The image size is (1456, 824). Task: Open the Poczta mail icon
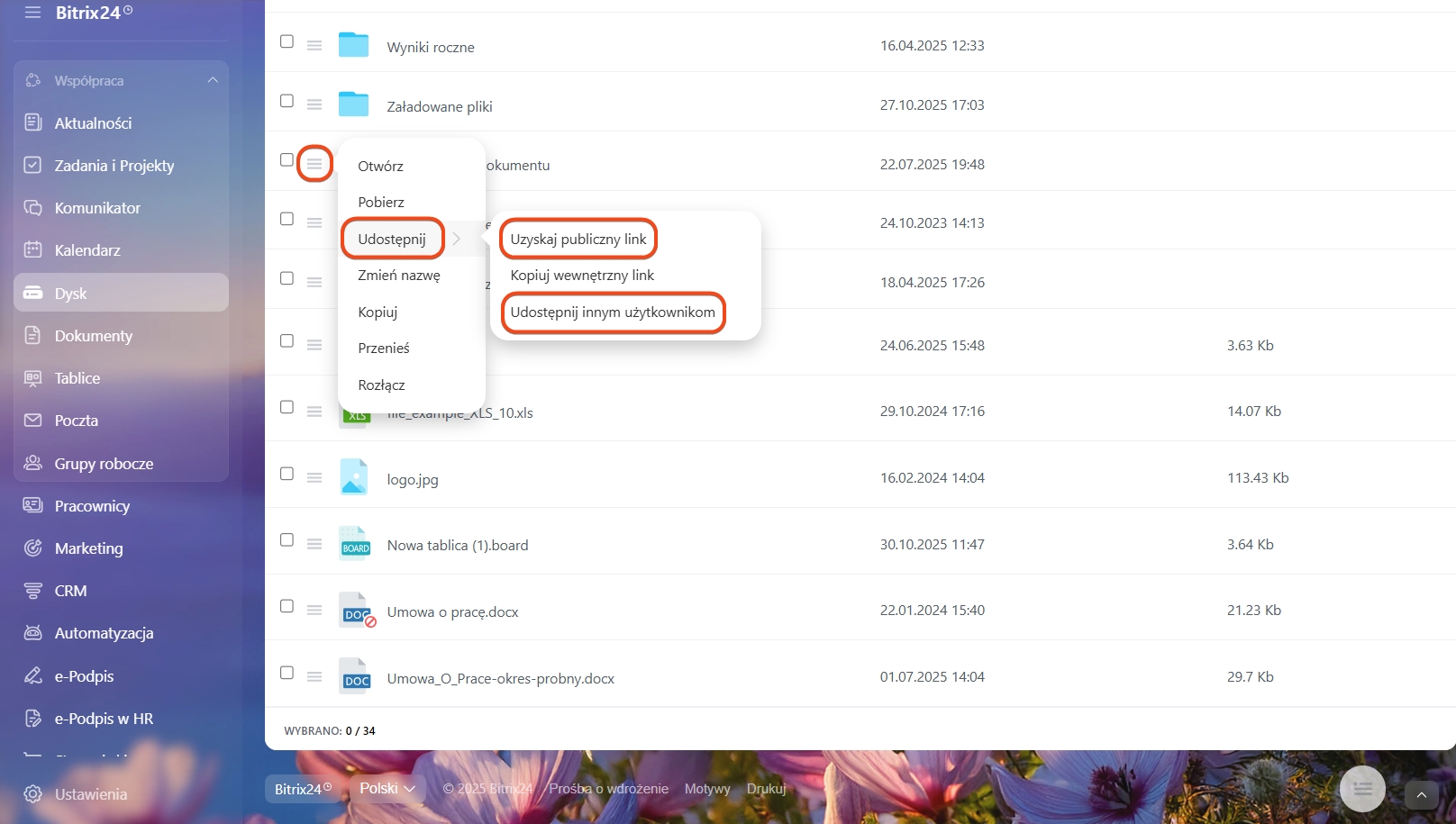33,421
